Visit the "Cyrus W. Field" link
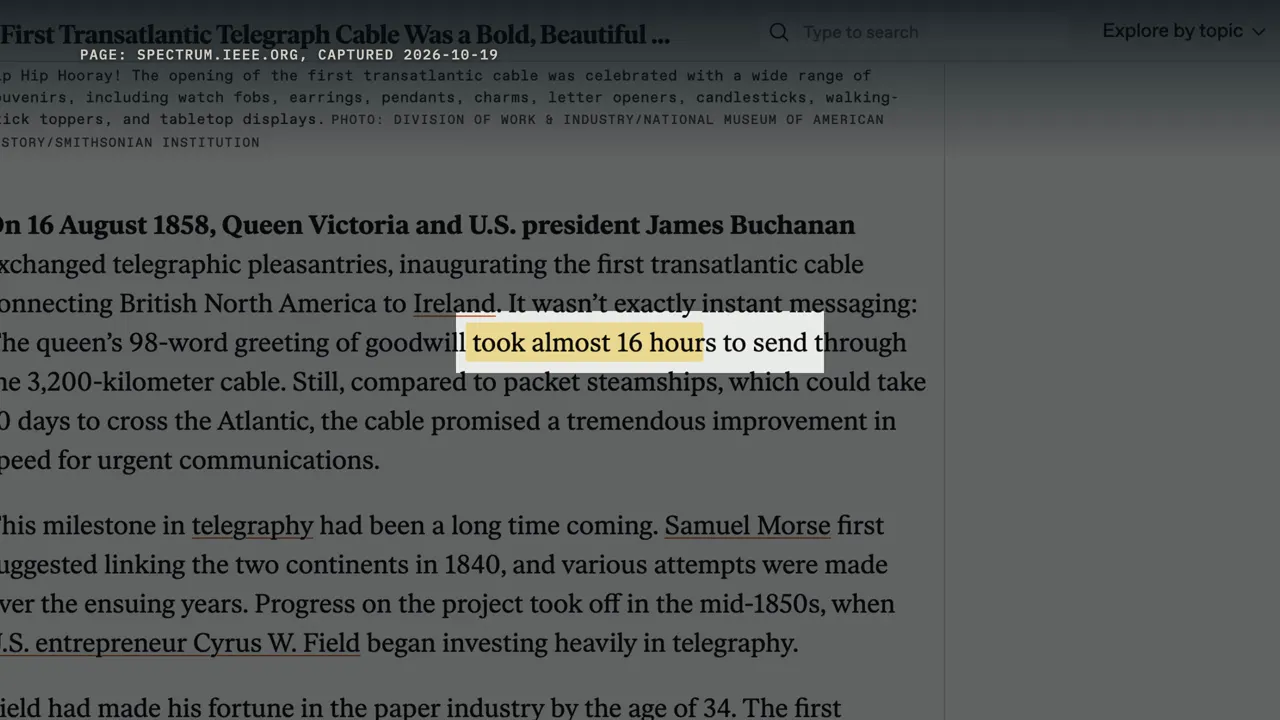 pos(180,643)
